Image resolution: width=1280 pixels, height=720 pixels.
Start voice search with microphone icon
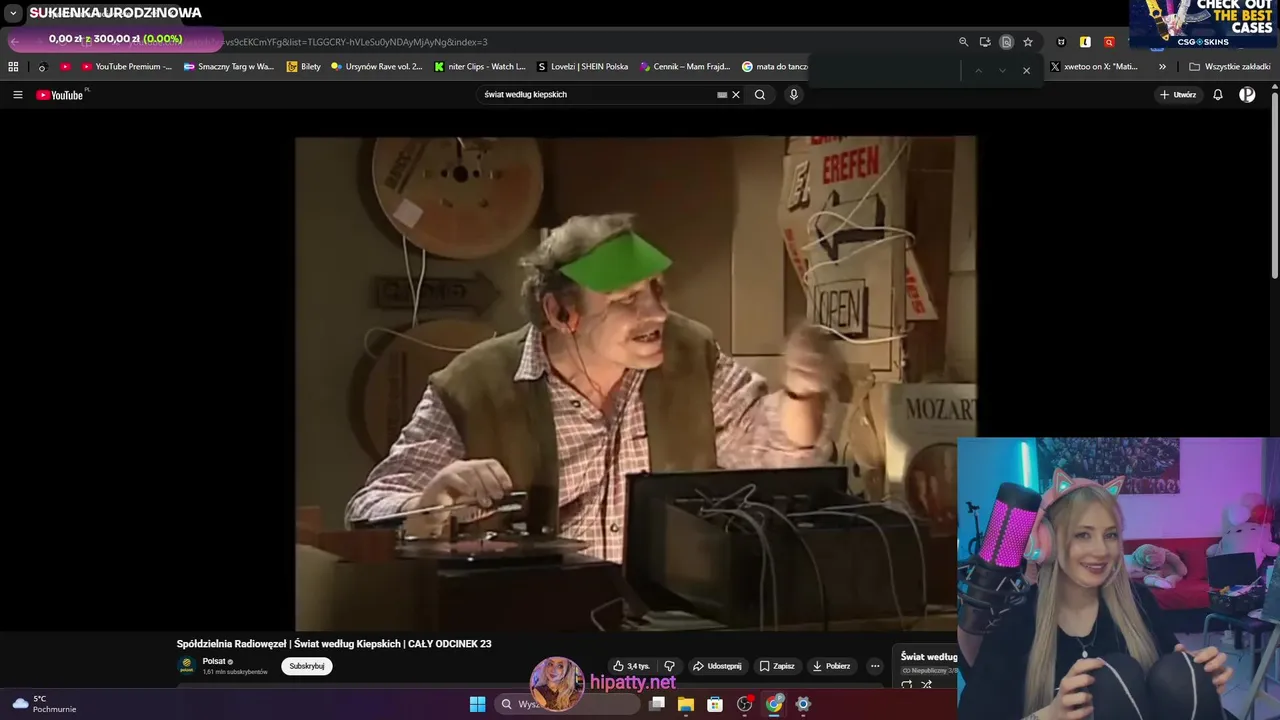794,95
